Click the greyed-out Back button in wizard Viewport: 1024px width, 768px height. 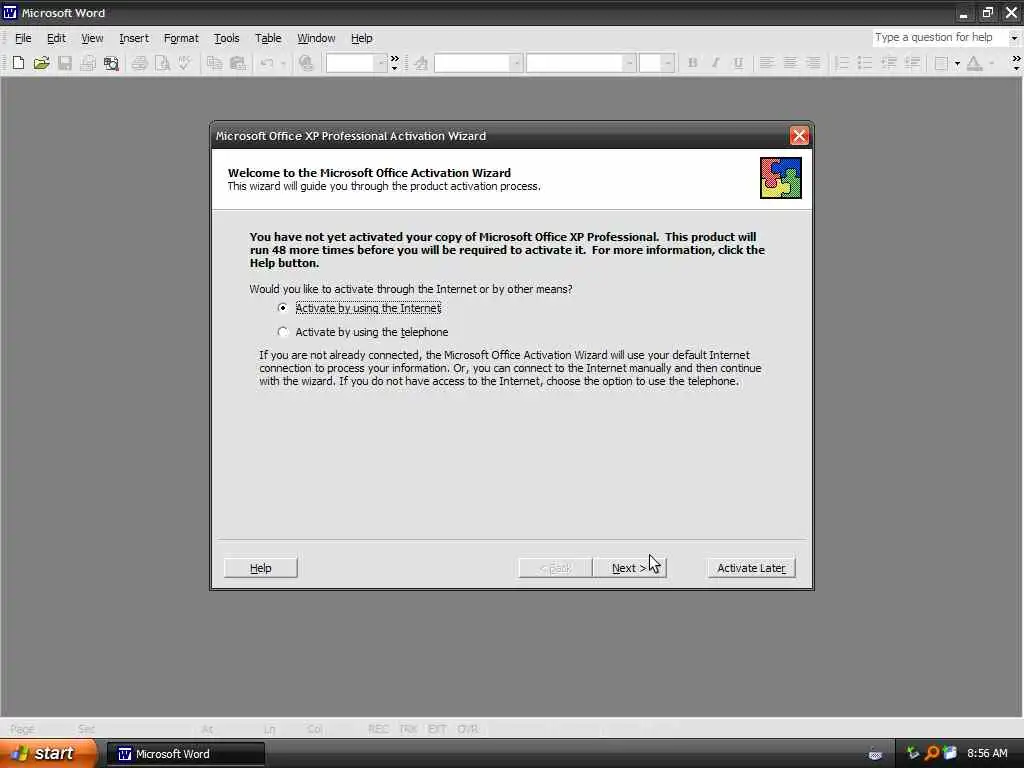(555, 568)
